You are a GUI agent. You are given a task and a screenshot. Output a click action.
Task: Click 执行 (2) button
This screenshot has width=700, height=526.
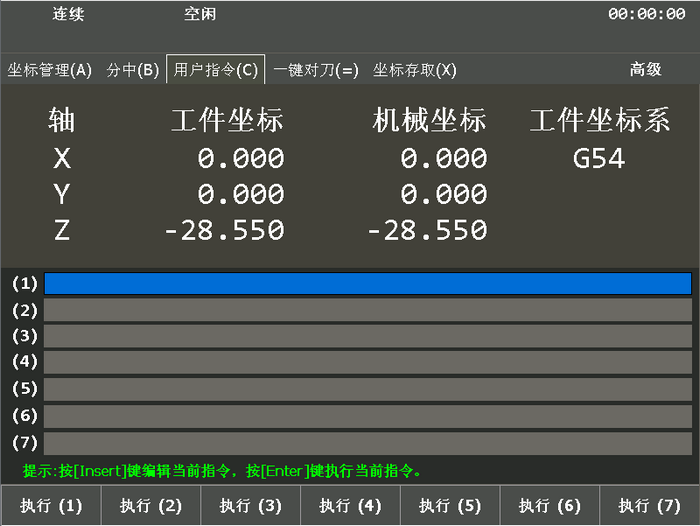pyautogui.click(x=151, y=506)
